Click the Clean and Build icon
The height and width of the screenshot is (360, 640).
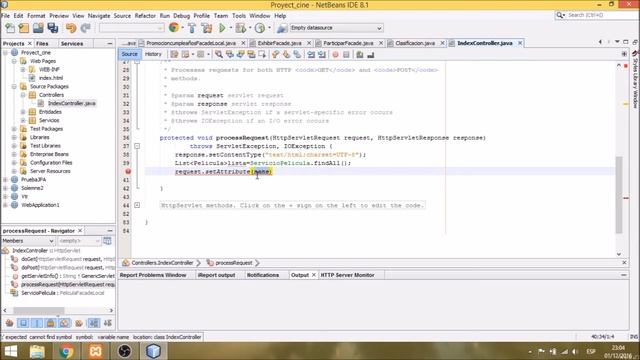(207, 28)
